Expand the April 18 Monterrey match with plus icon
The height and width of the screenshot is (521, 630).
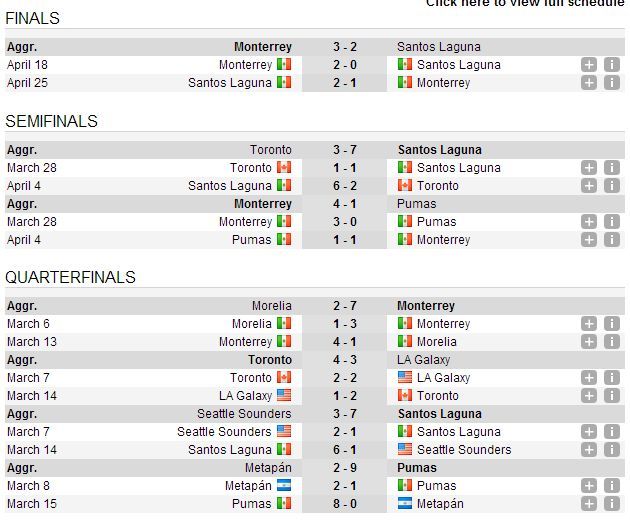589,65
